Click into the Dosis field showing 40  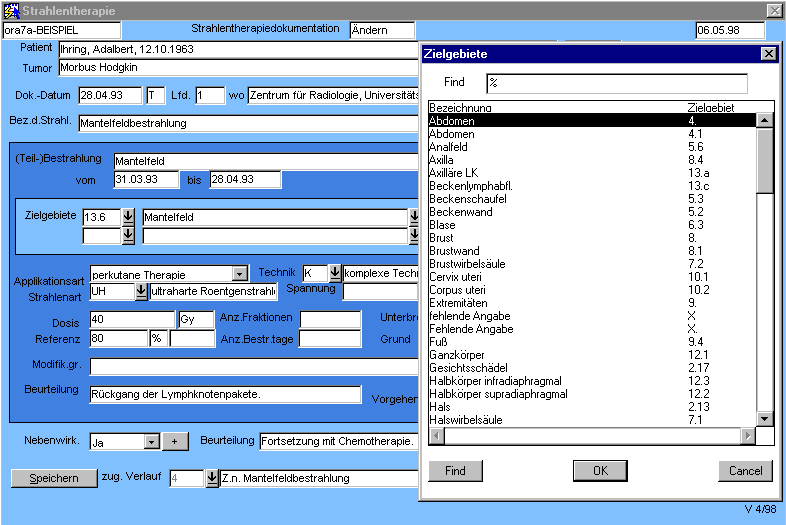132,319
